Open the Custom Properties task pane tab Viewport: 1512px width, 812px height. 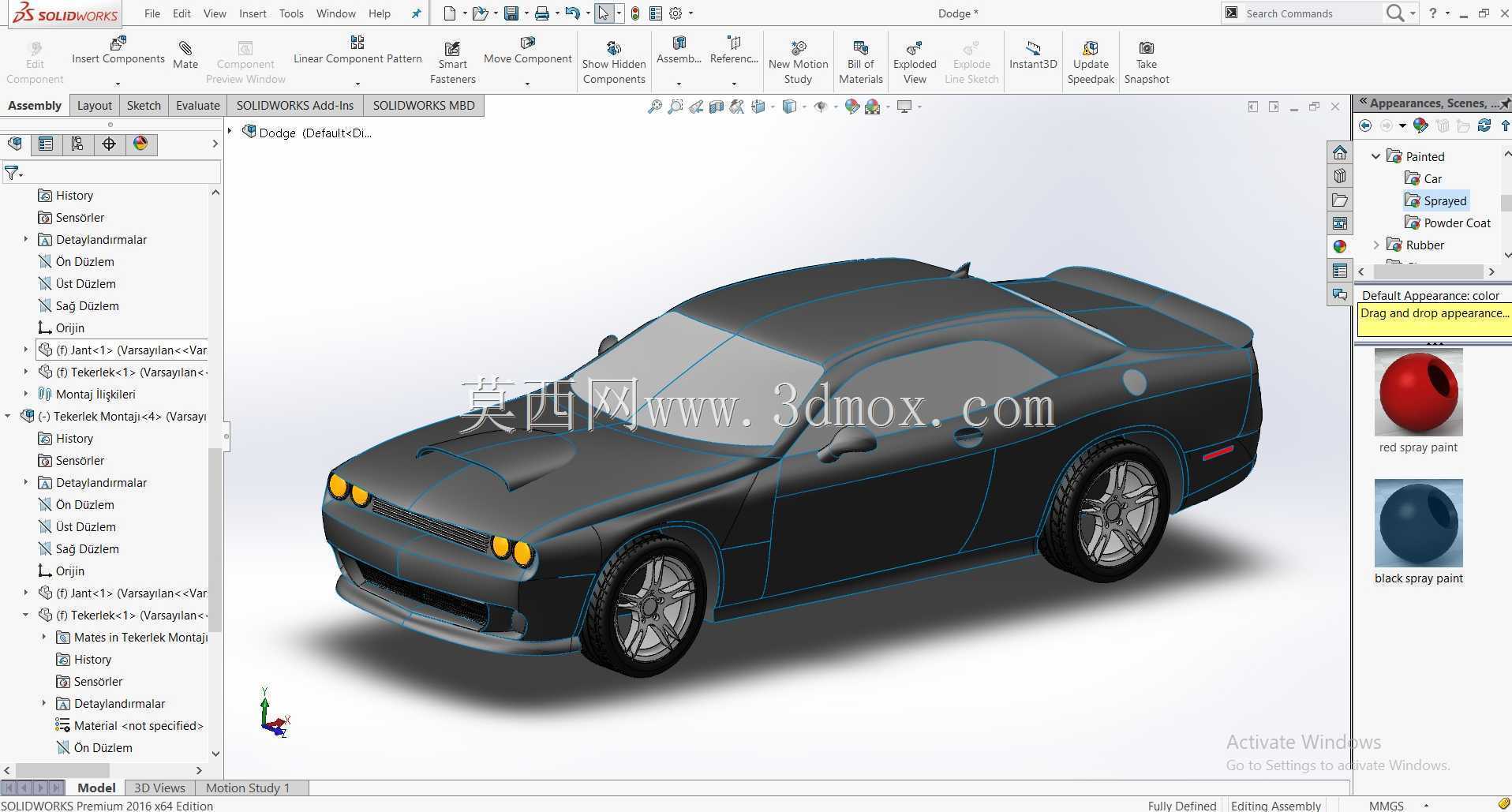click(1340, 271)
